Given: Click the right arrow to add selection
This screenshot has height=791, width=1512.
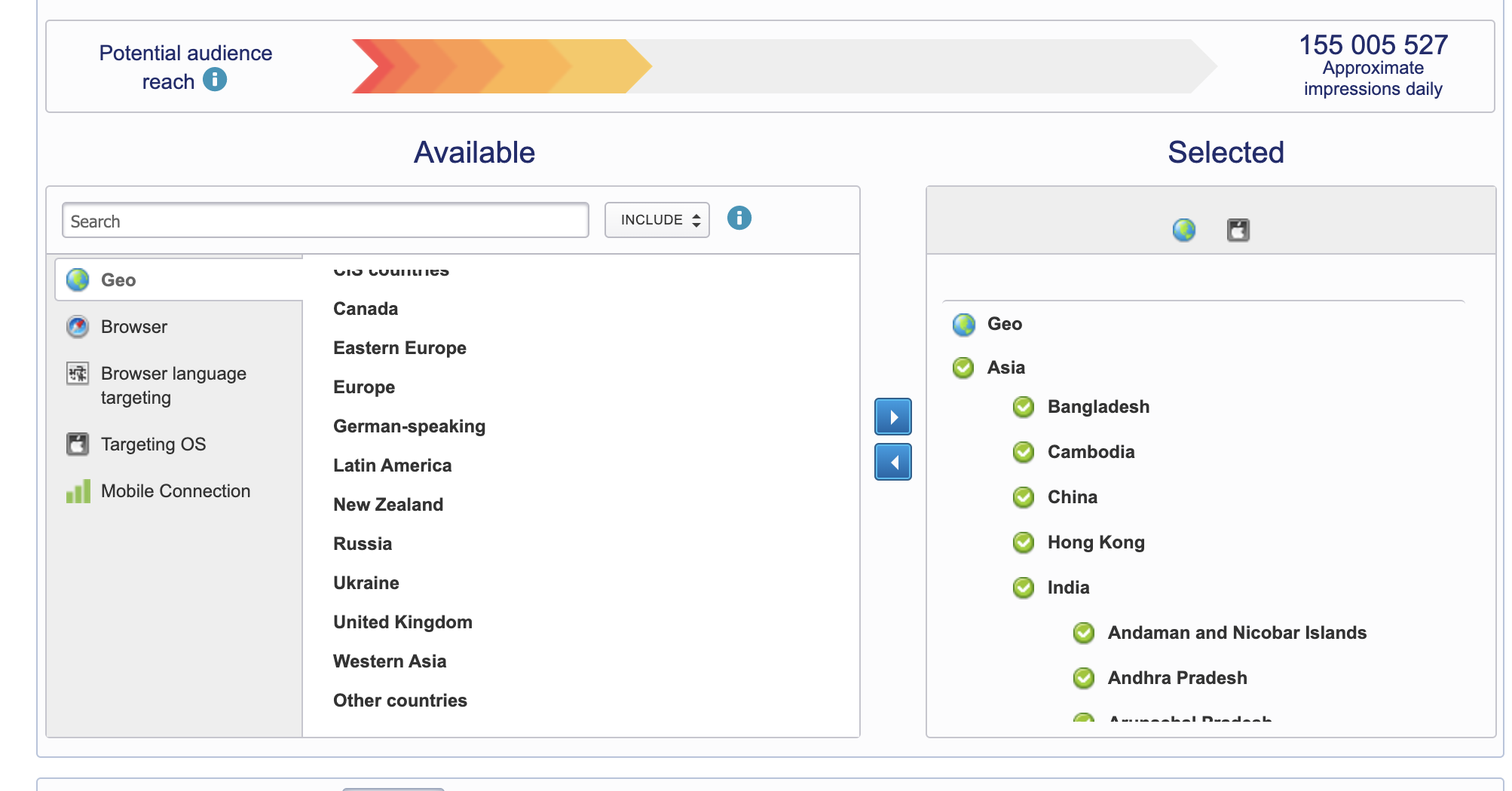Looking at the screenshot, I should (892, 417).
